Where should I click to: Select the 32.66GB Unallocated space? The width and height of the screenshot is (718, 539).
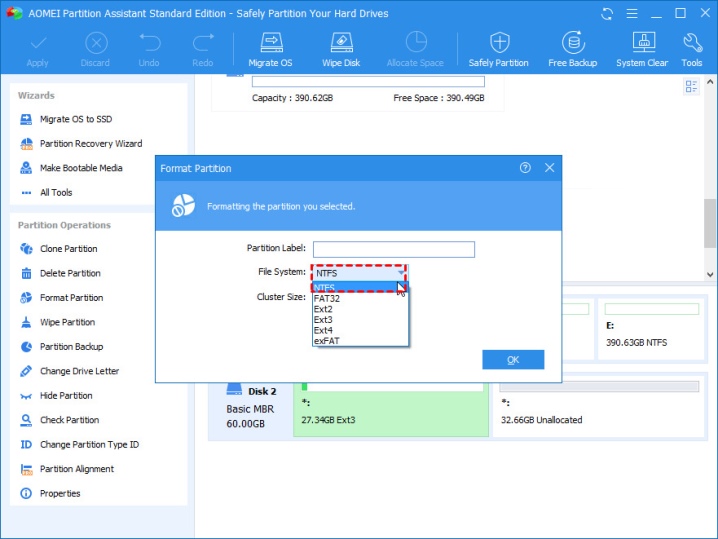599,409
